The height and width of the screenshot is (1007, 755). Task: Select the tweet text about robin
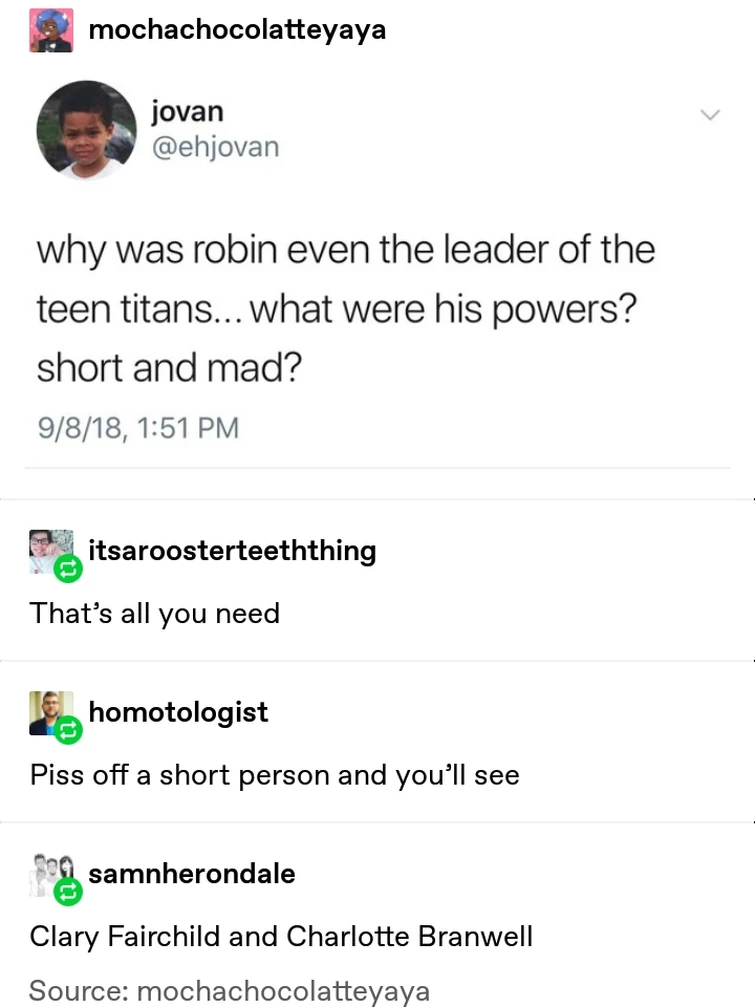pyautogui.click(x=345, y=309)
